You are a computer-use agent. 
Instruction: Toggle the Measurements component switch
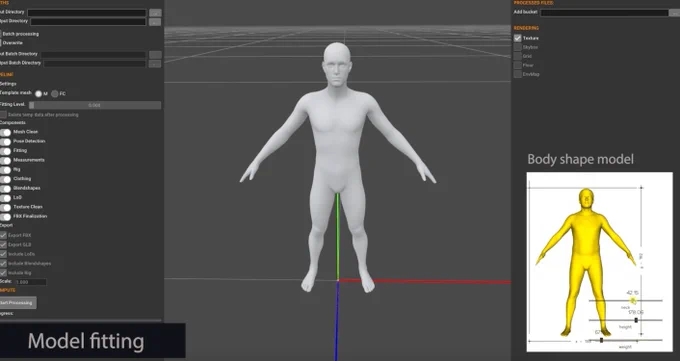coord(5,160)
